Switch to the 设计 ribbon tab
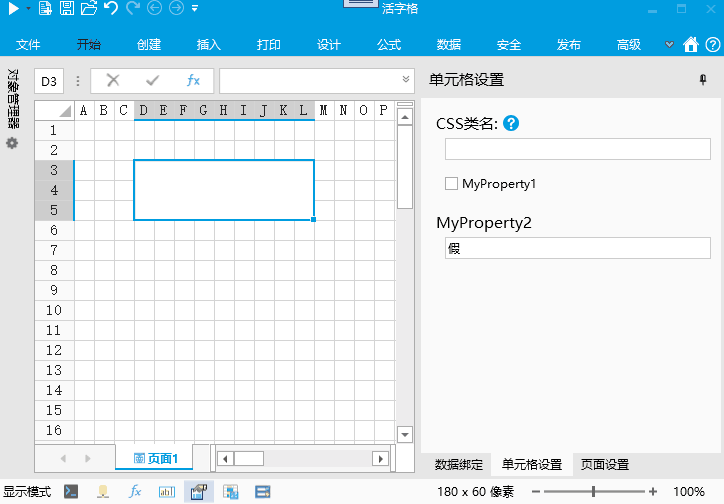The width and height of the screenshot is (724, 504). click(329, 45)
